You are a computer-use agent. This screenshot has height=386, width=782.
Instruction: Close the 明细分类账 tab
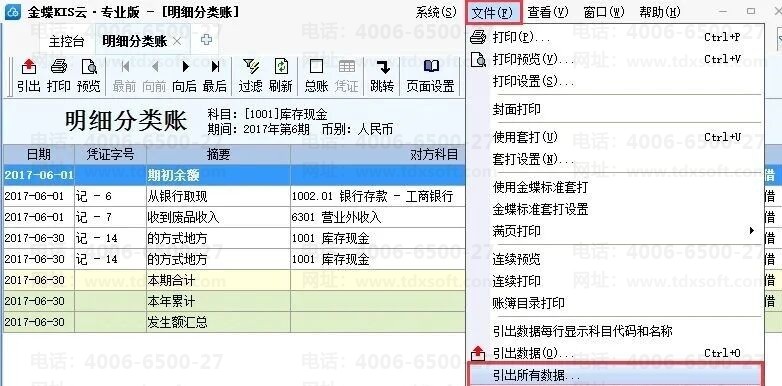coord(177,41)
